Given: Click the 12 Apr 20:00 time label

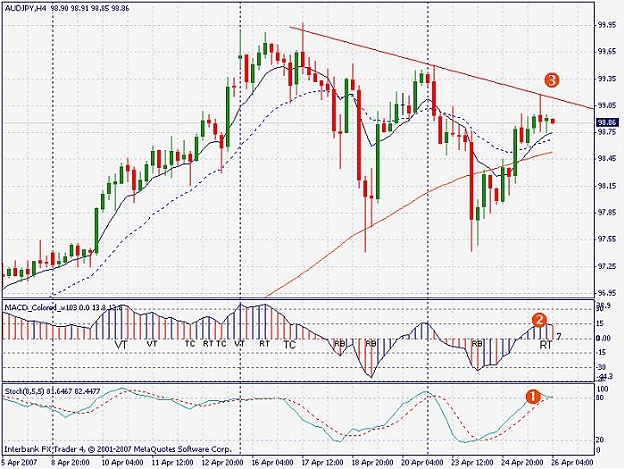Looking at the screenshot, I should click(x=223, y=463).
